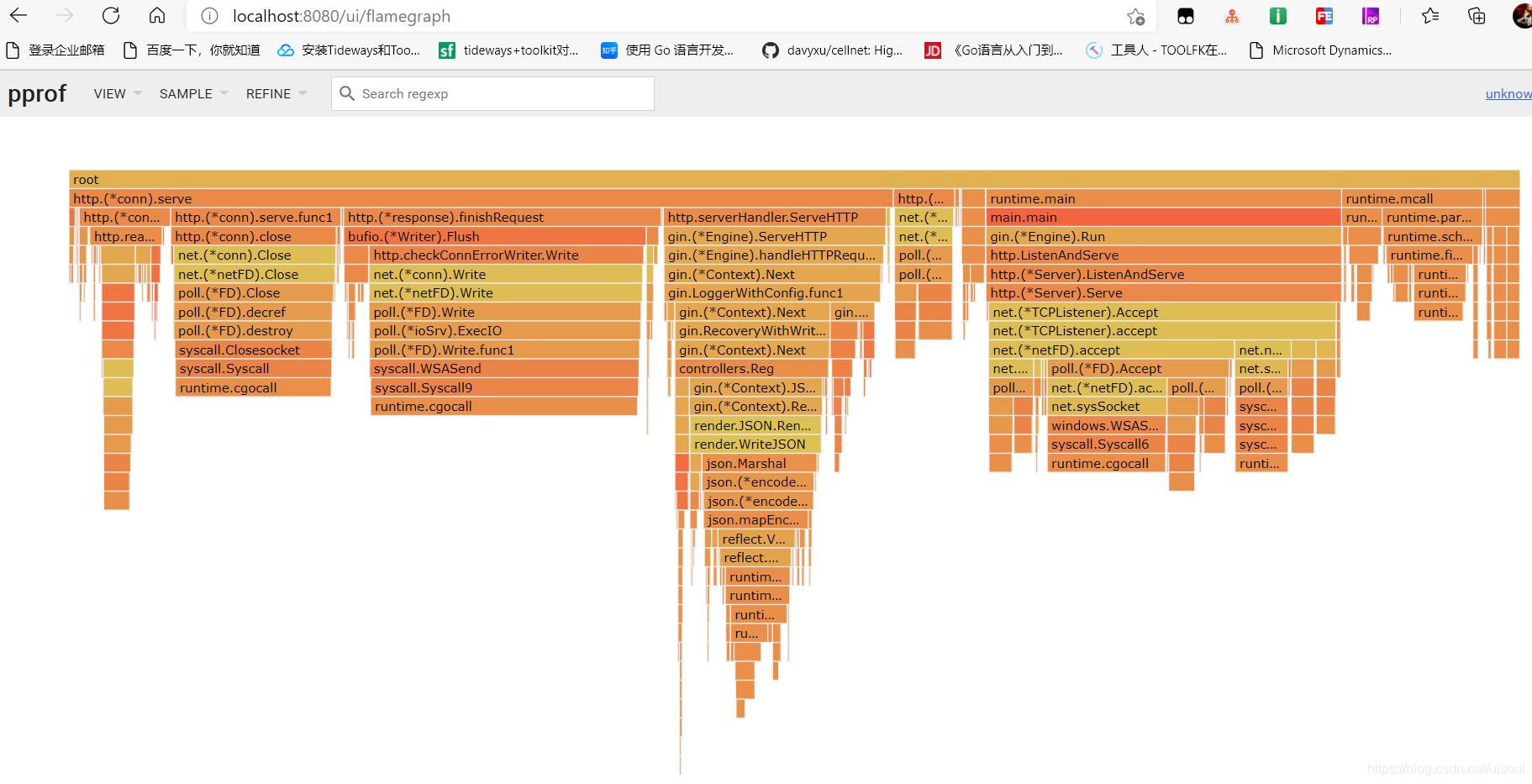Add this page to favorites with the star icon
Image resolution: width=1532 pixels, height=784 pixels.
1136,16
